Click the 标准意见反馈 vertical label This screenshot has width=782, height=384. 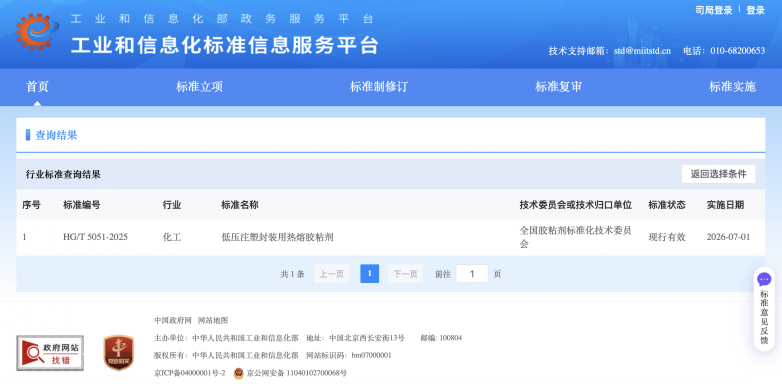pyautogui.click(x=764, y=317)
